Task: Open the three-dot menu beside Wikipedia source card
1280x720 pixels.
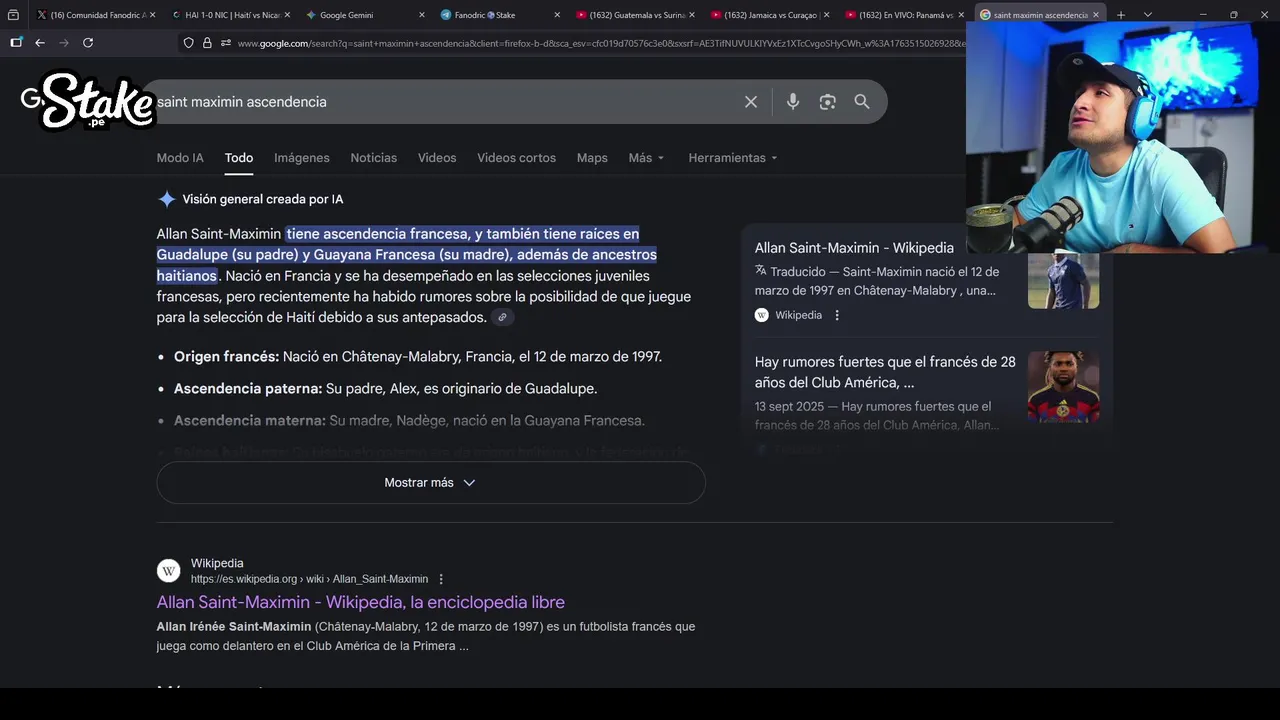Action: click(837, 315)
